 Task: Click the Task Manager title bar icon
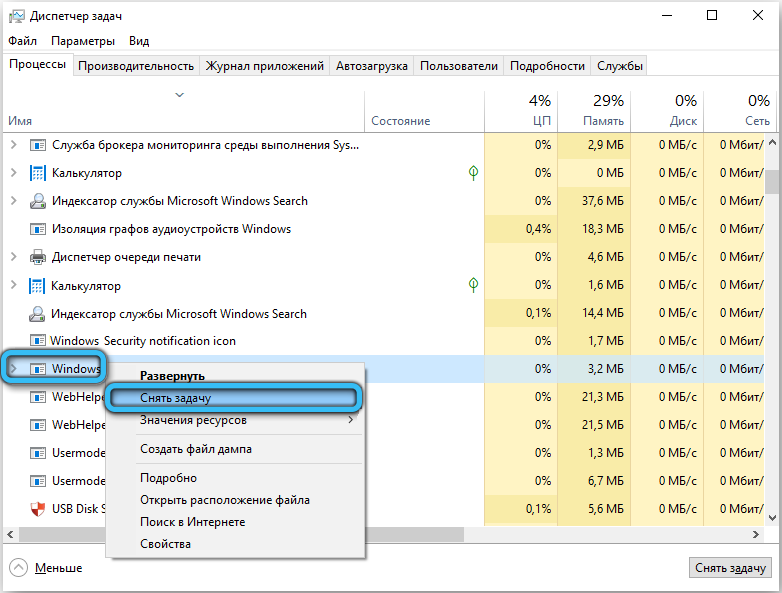tap(15, 16)
